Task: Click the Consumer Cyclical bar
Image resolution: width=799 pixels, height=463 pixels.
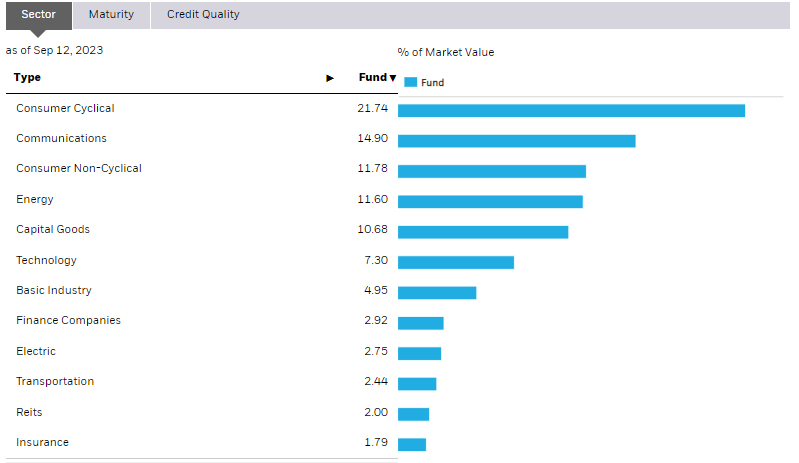Action: pos(571,110)
